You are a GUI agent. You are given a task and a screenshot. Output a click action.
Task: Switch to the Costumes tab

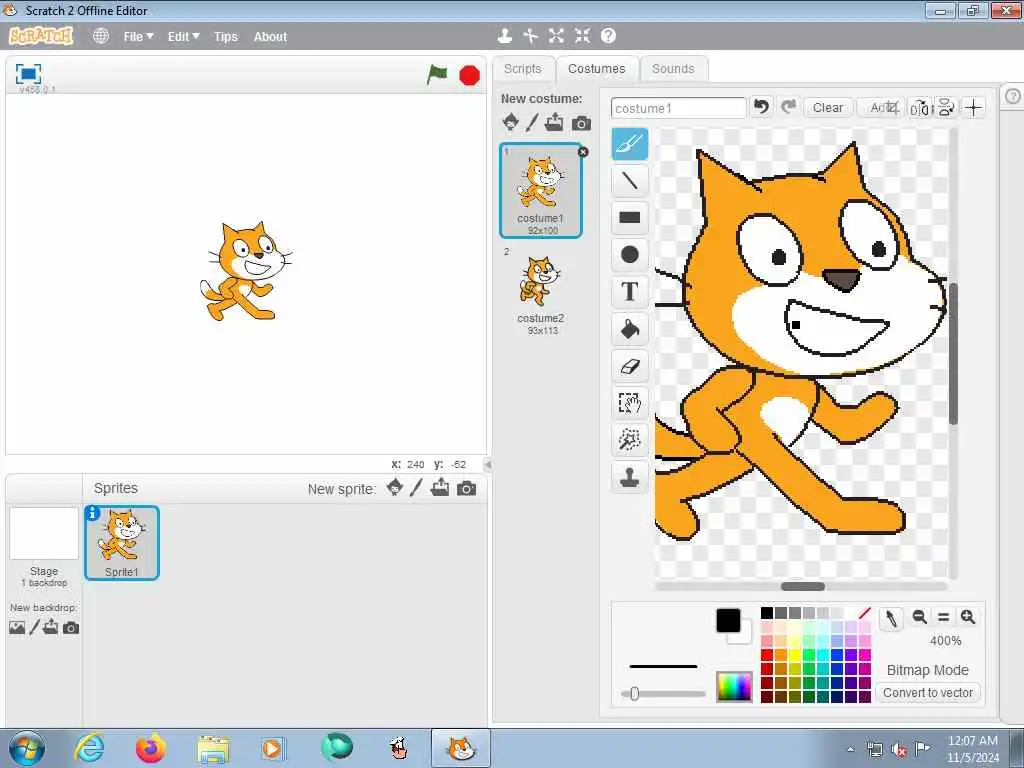tap(596, 69)
